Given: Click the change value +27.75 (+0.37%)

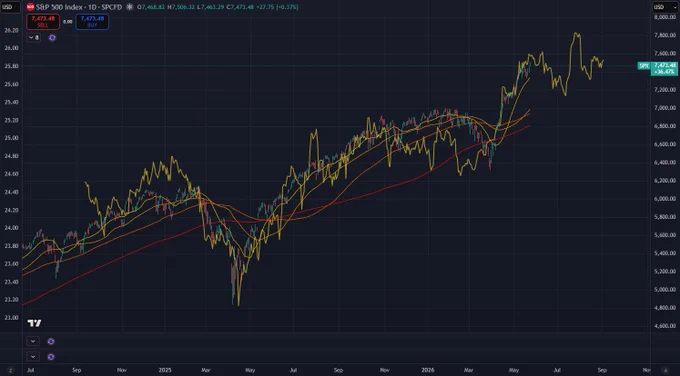Looking at the screenshot, I should [277, 7].
